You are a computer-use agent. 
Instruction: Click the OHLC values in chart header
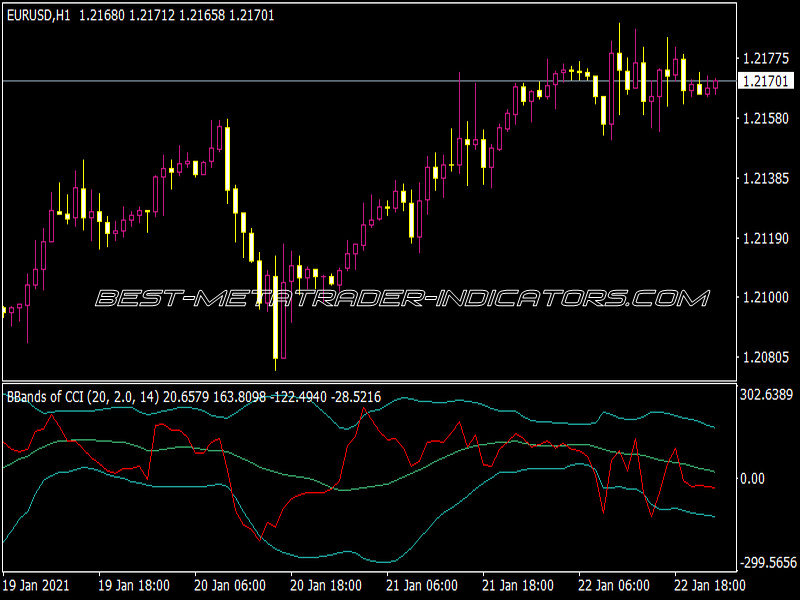[177, 16]
